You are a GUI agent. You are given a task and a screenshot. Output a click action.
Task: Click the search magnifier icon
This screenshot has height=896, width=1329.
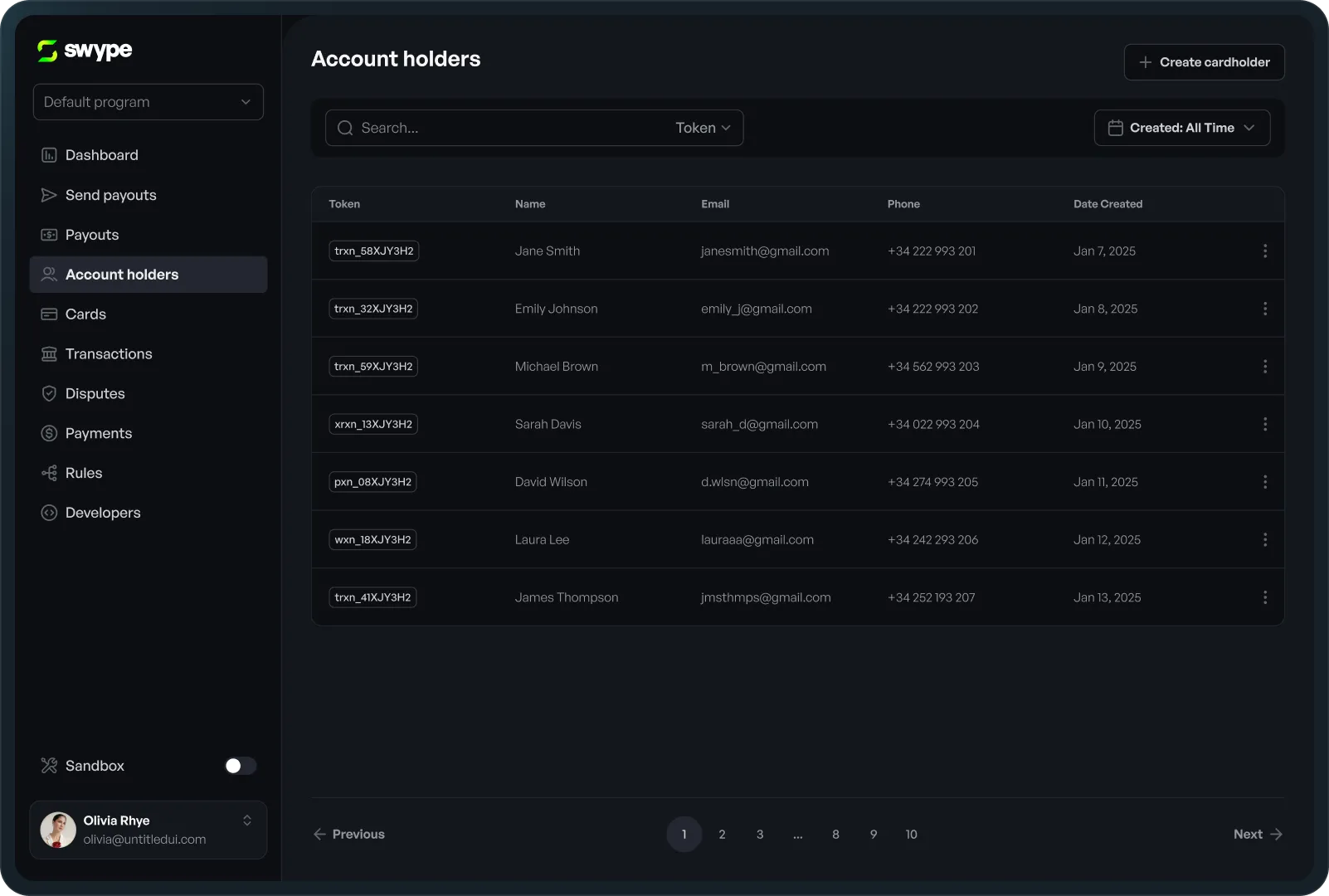click(x=345, y=128)
